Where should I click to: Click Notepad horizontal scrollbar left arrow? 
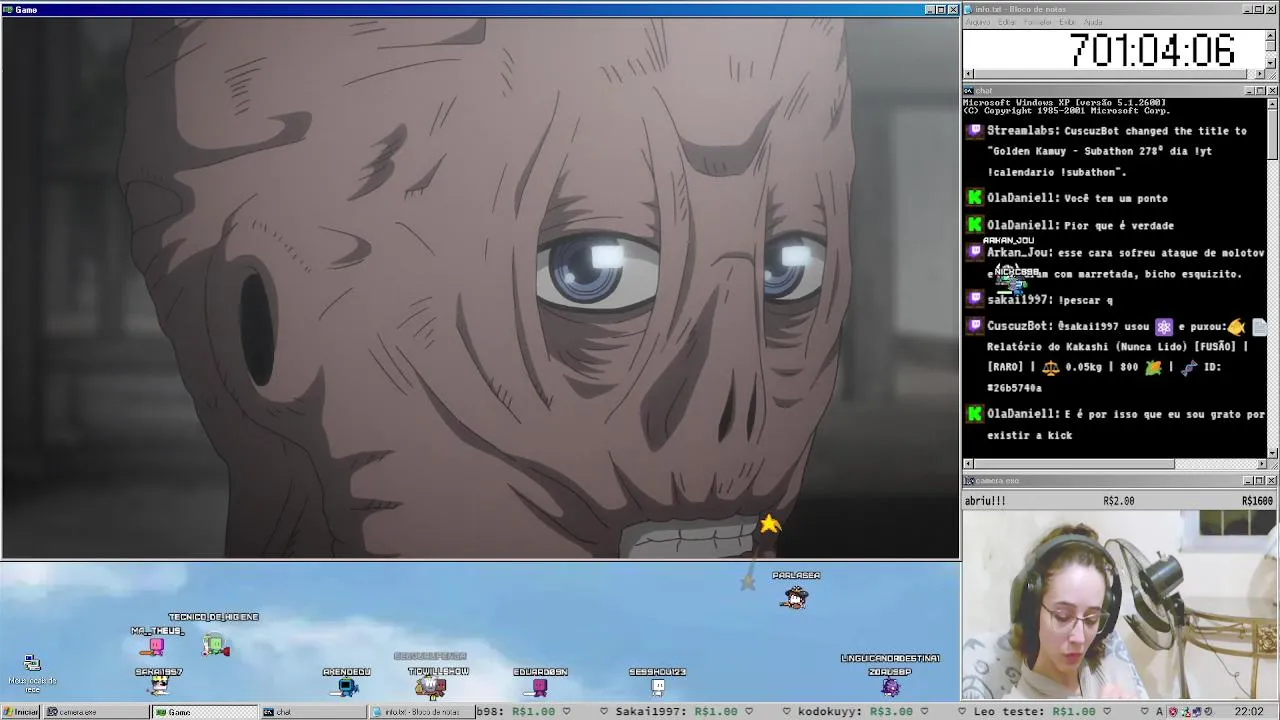[x=968, y=74]
